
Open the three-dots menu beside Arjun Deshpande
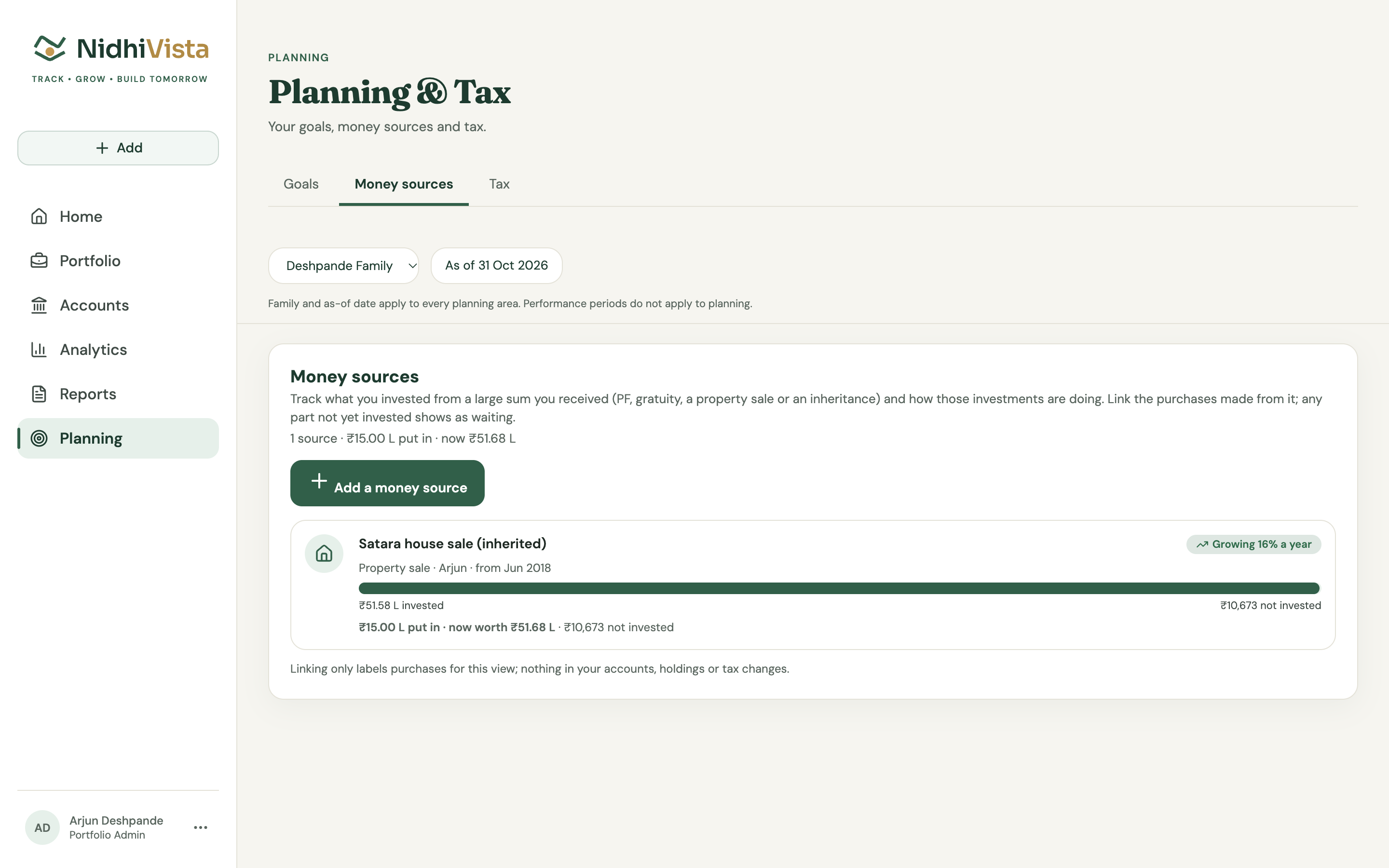pos(200,827)
